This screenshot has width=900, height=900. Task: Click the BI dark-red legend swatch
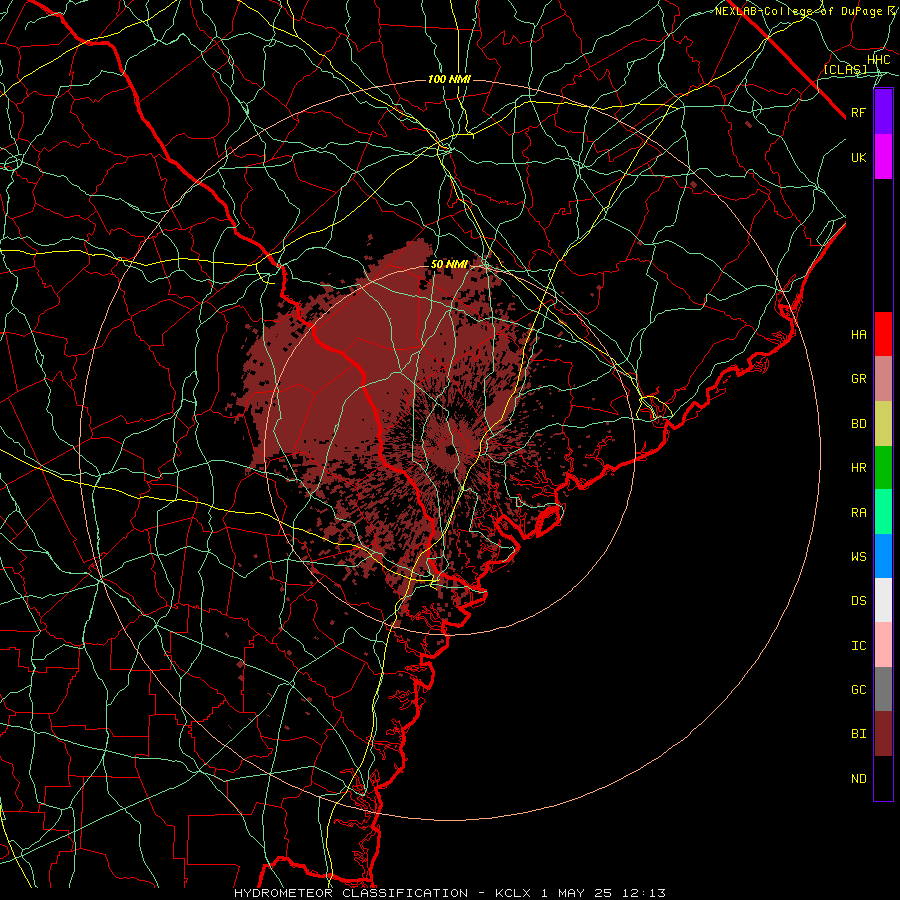(883, 734)
